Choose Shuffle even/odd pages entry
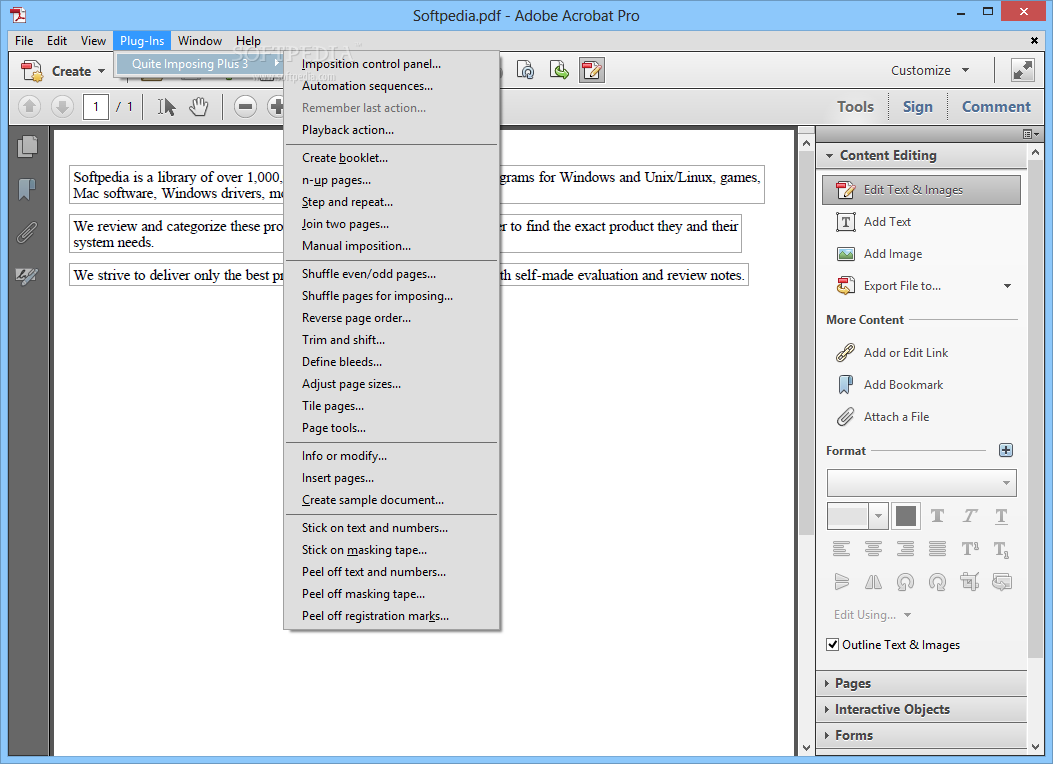The width and height of the screenshot is (1053, 764). 391,274
